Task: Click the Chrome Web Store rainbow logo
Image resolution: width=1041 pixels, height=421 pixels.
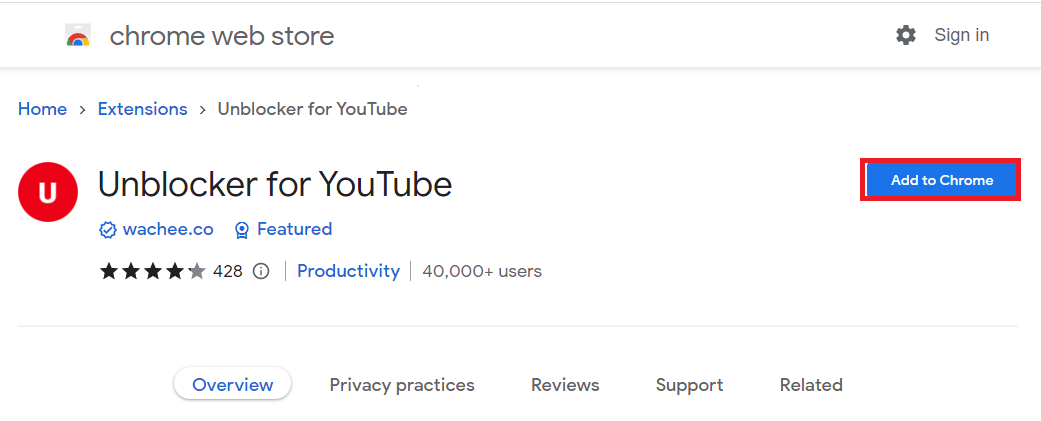Action: click(78, 35)
